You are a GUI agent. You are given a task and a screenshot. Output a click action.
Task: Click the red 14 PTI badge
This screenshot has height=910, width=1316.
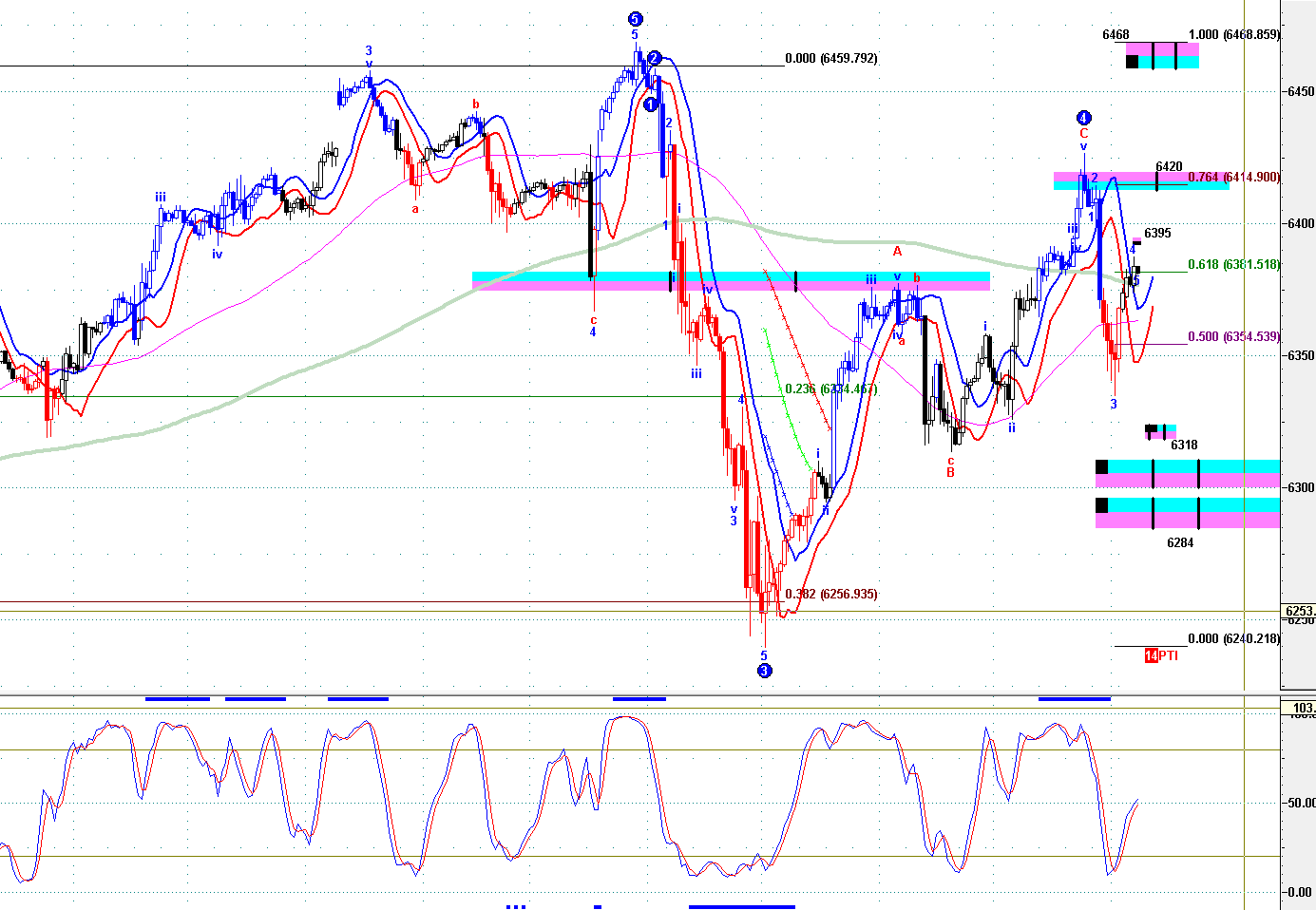1151,655
